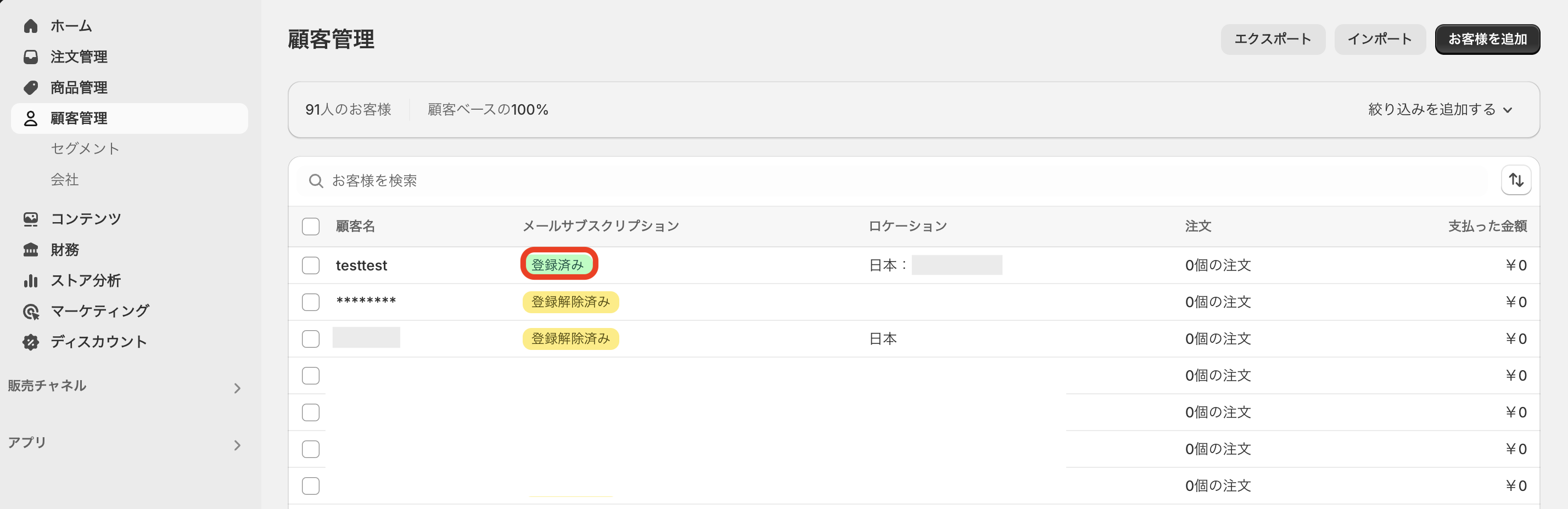
Task: Check the checkbox on the 日本 登録解除済み row
Action: point(310,339)
